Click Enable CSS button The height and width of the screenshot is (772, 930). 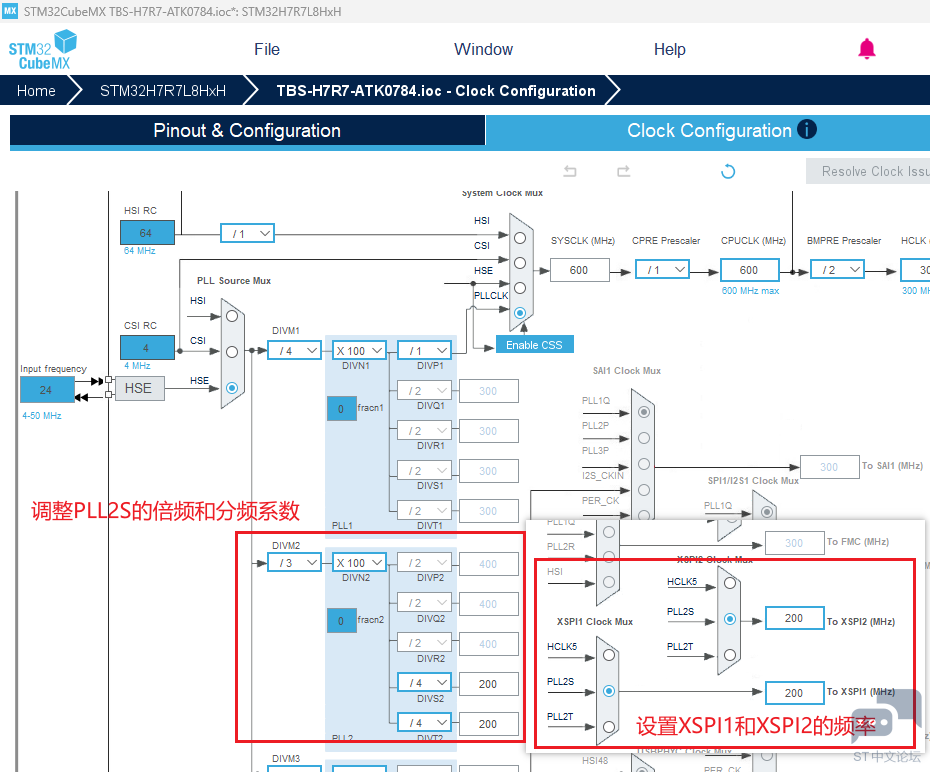point(534,345)
